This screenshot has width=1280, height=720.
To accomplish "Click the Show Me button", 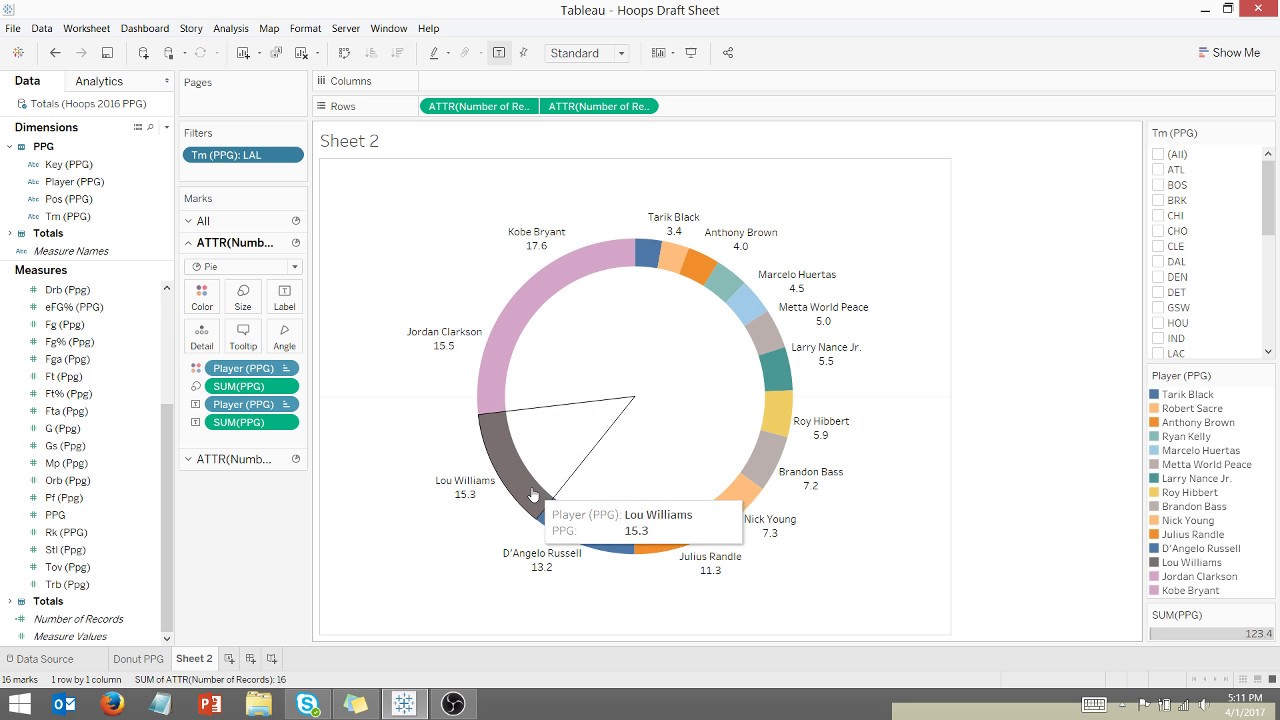I will (x=1229, y=53).
